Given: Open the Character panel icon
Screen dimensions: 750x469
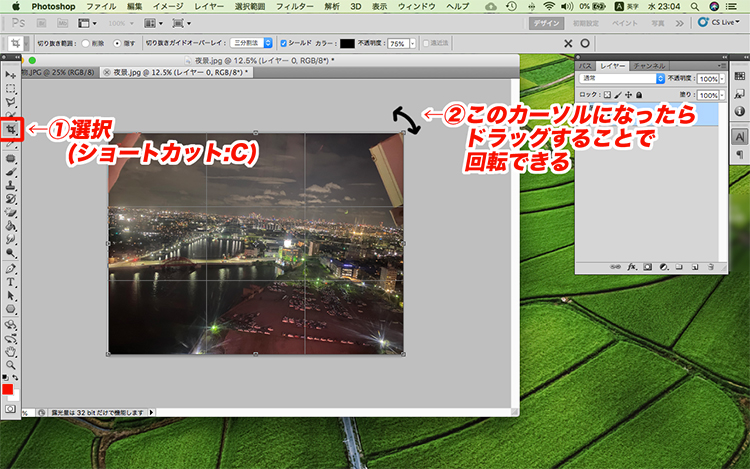Looking at the screenshot, I should 739,137.
